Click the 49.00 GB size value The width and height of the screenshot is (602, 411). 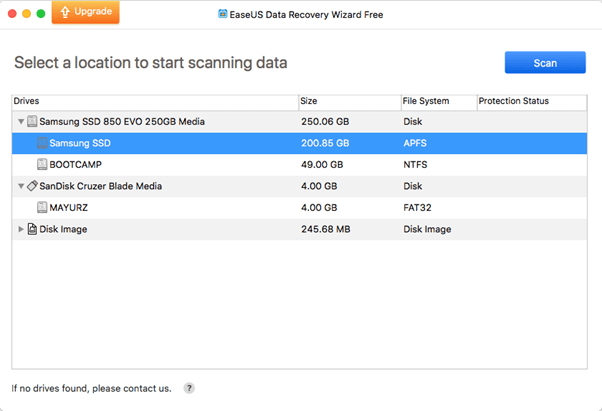pos(322,165)
